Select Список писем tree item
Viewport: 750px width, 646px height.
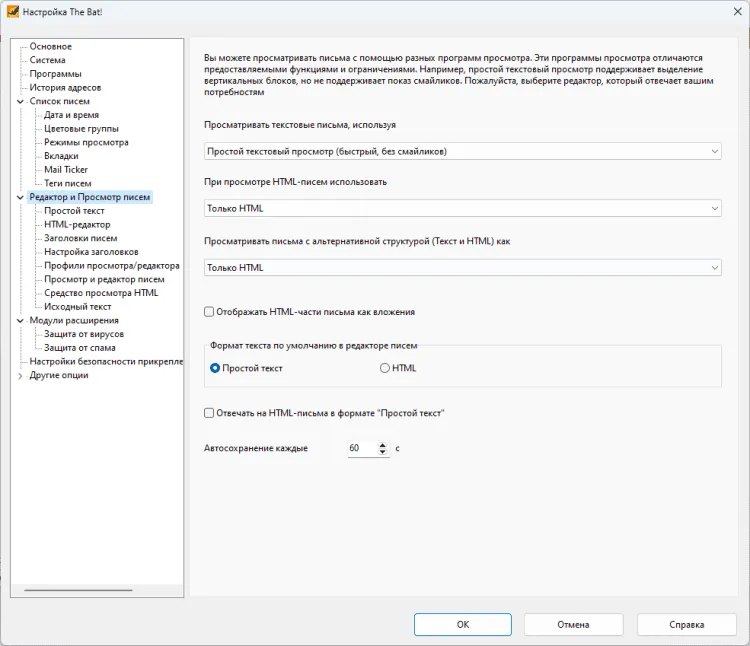(59, 101)
